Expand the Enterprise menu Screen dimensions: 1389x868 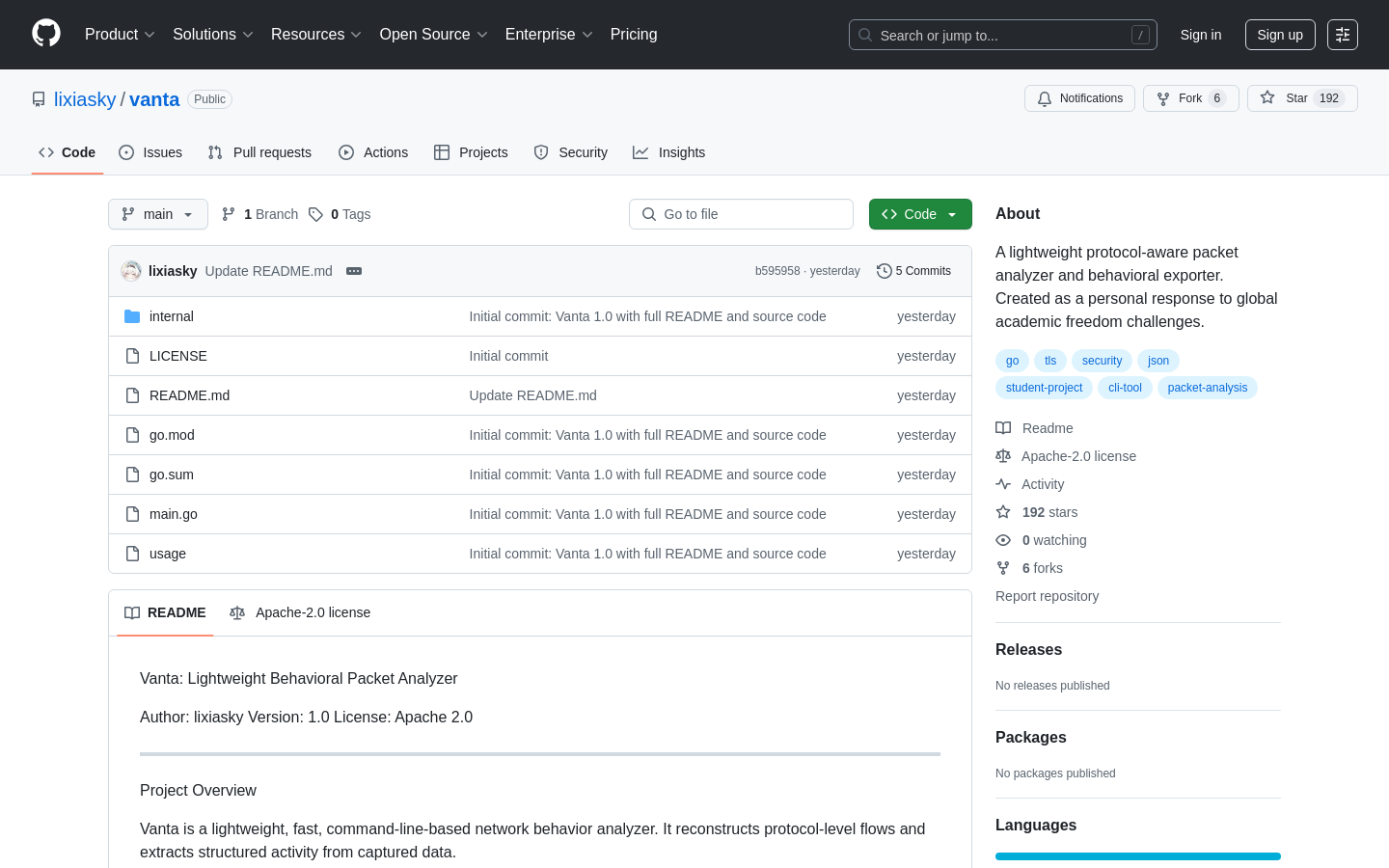point(549,35)
